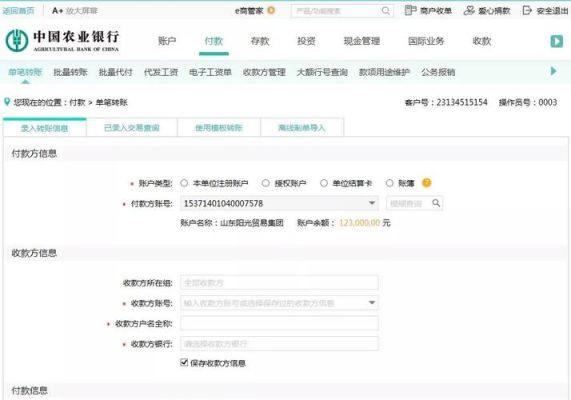Select the 代发工资 submenu item
The image size is (571, 400).
point(161,72)
